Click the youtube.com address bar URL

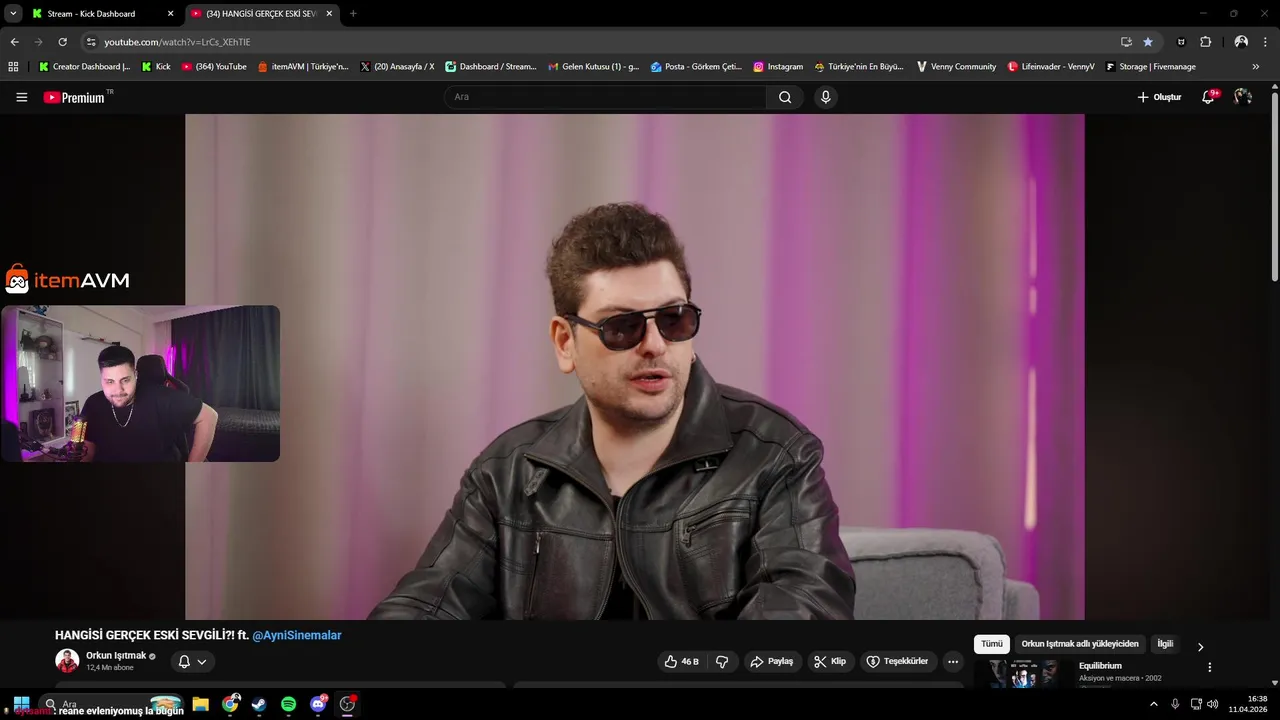pyautogui.click(x=177, y=42)
